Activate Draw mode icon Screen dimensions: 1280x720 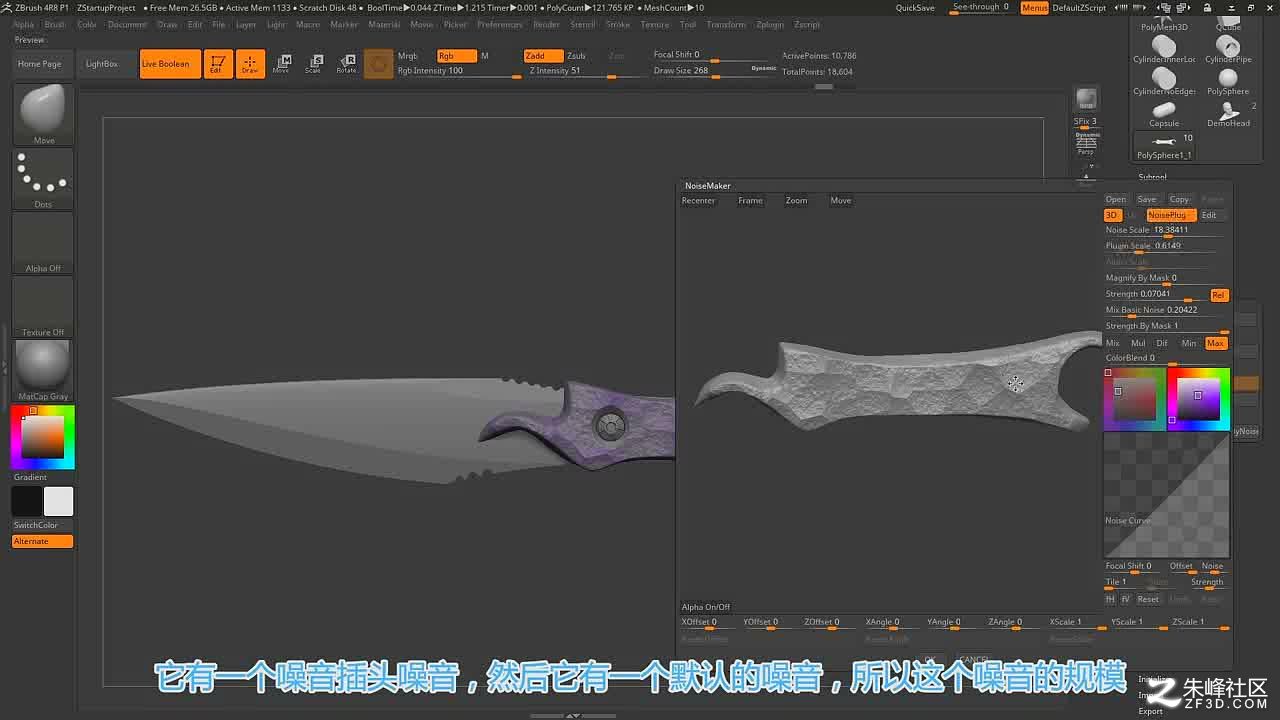250,64
